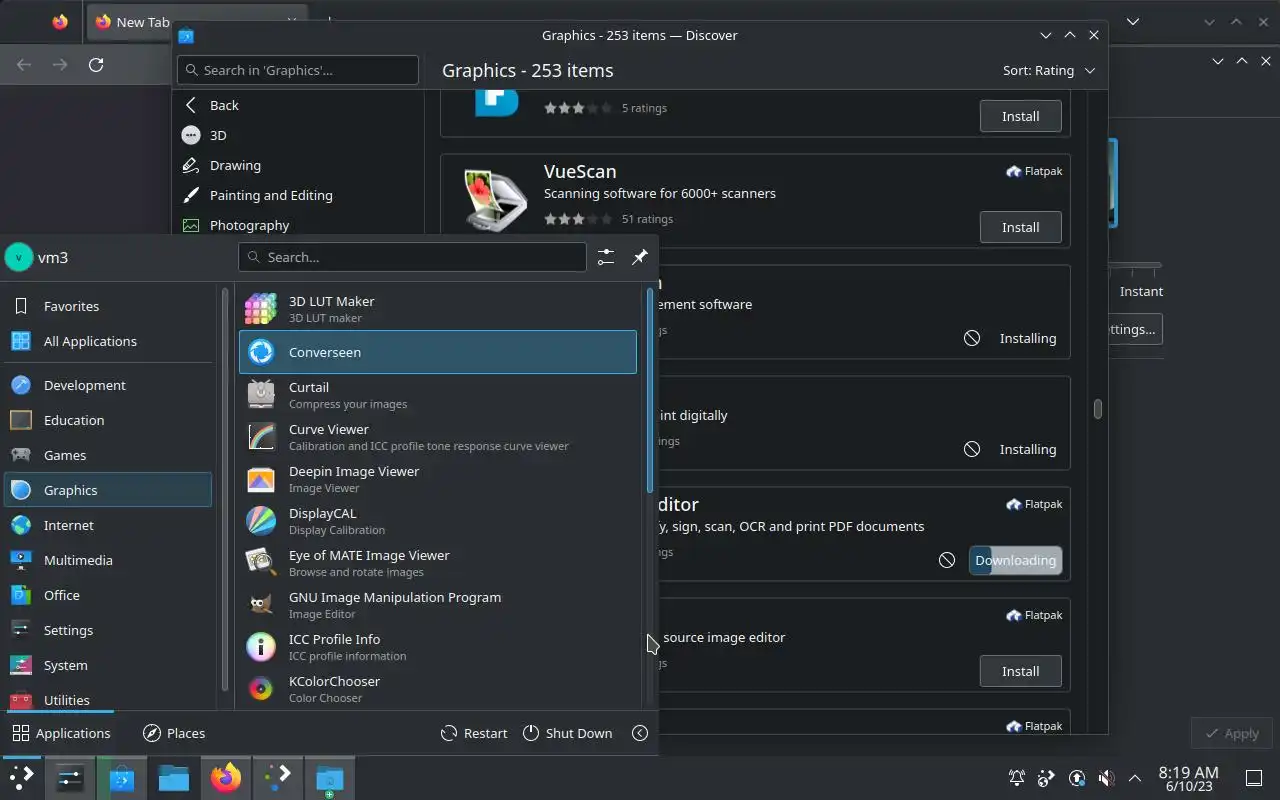The height and width of the screenshot is (800, 1280).
Task: Select Graphics category in launcher
Action: 108,490
